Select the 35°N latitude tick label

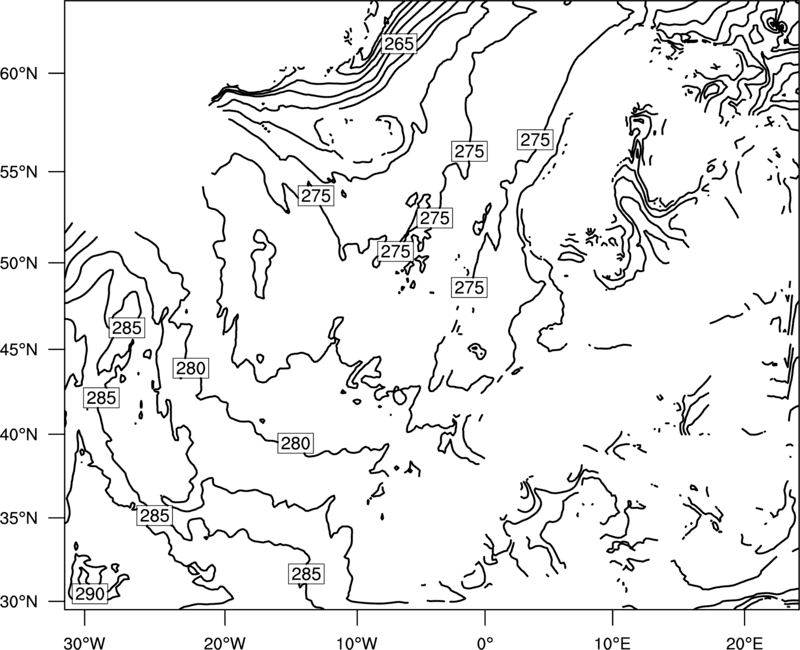[x=19, y=518]
